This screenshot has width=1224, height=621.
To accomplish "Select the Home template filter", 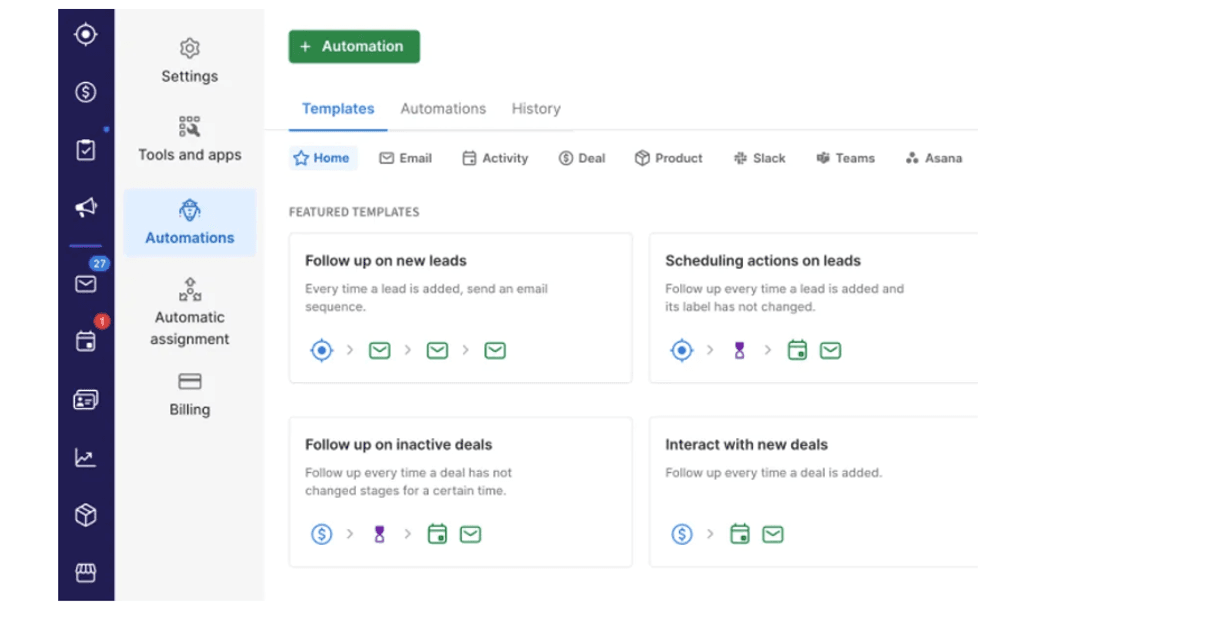I will tap(322, 158).
